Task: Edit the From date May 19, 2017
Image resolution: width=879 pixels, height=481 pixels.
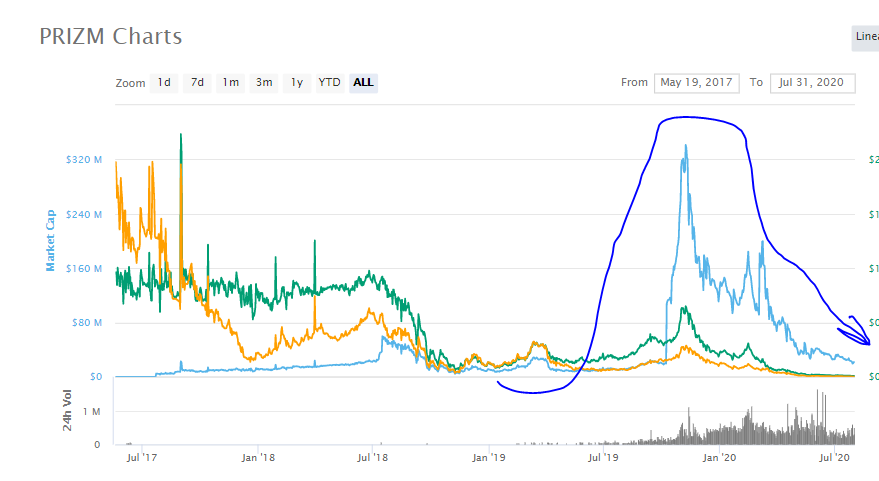Action: (696, 83)
